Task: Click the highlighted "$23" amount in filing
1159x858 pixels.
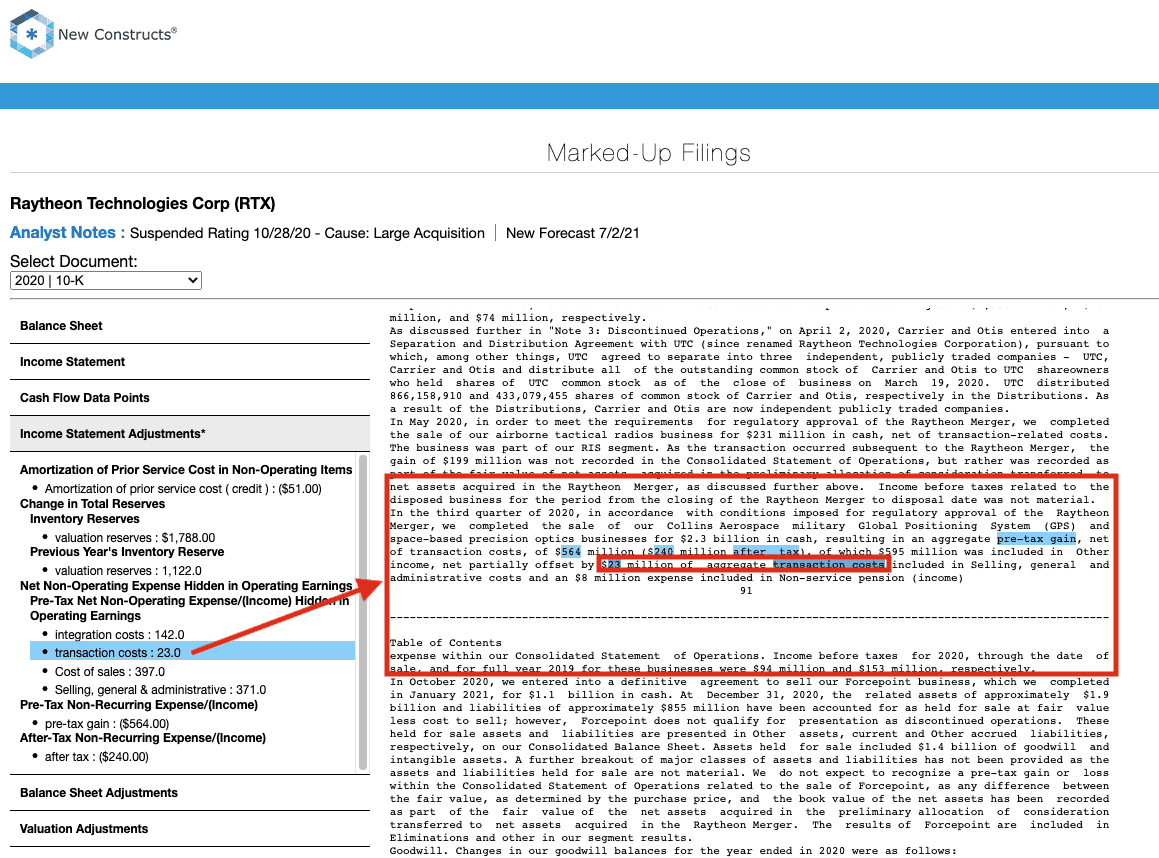Action: click(611, 565)
